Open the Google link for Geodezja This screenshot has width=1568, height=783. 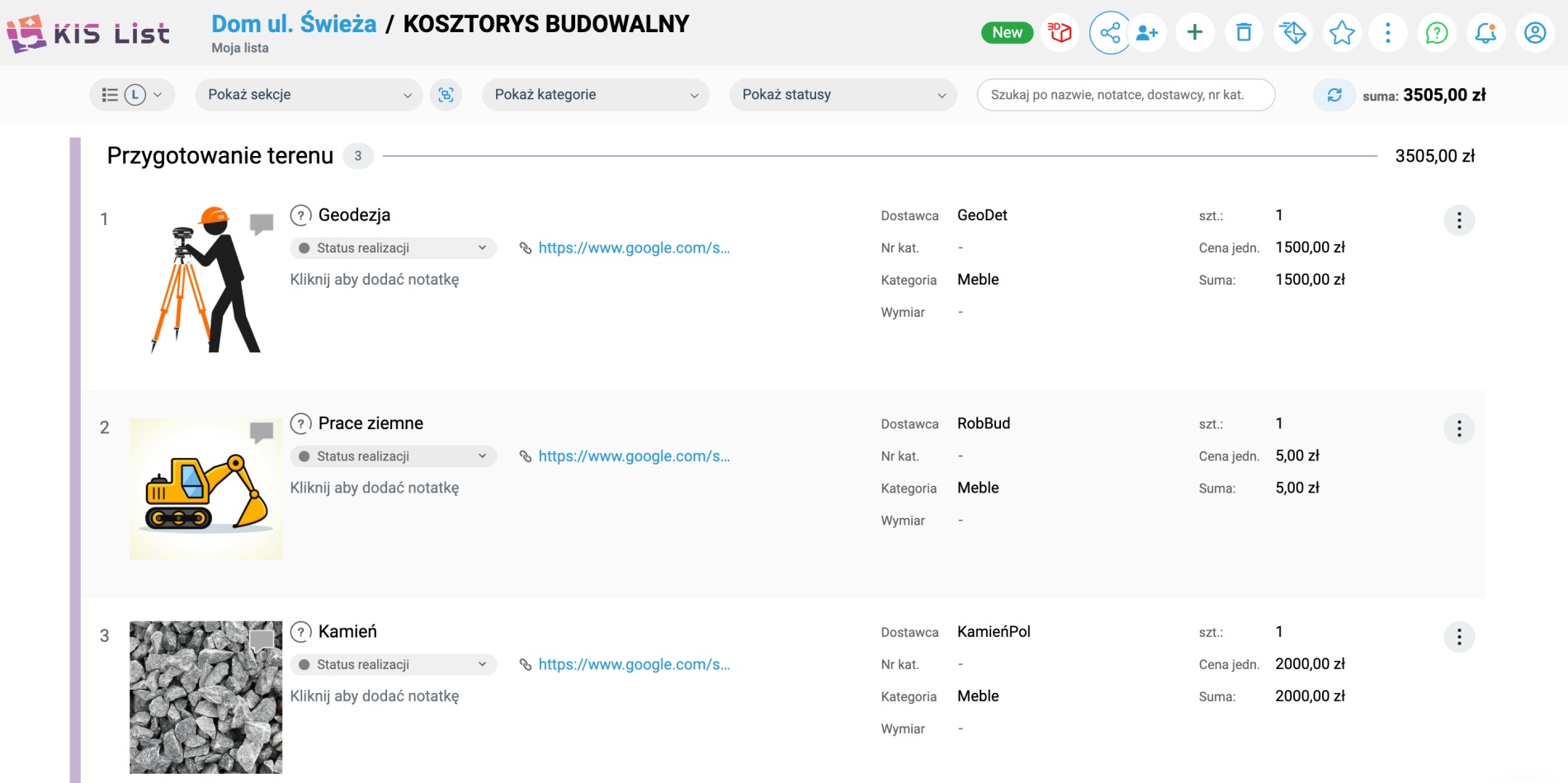tap(633, 248)
